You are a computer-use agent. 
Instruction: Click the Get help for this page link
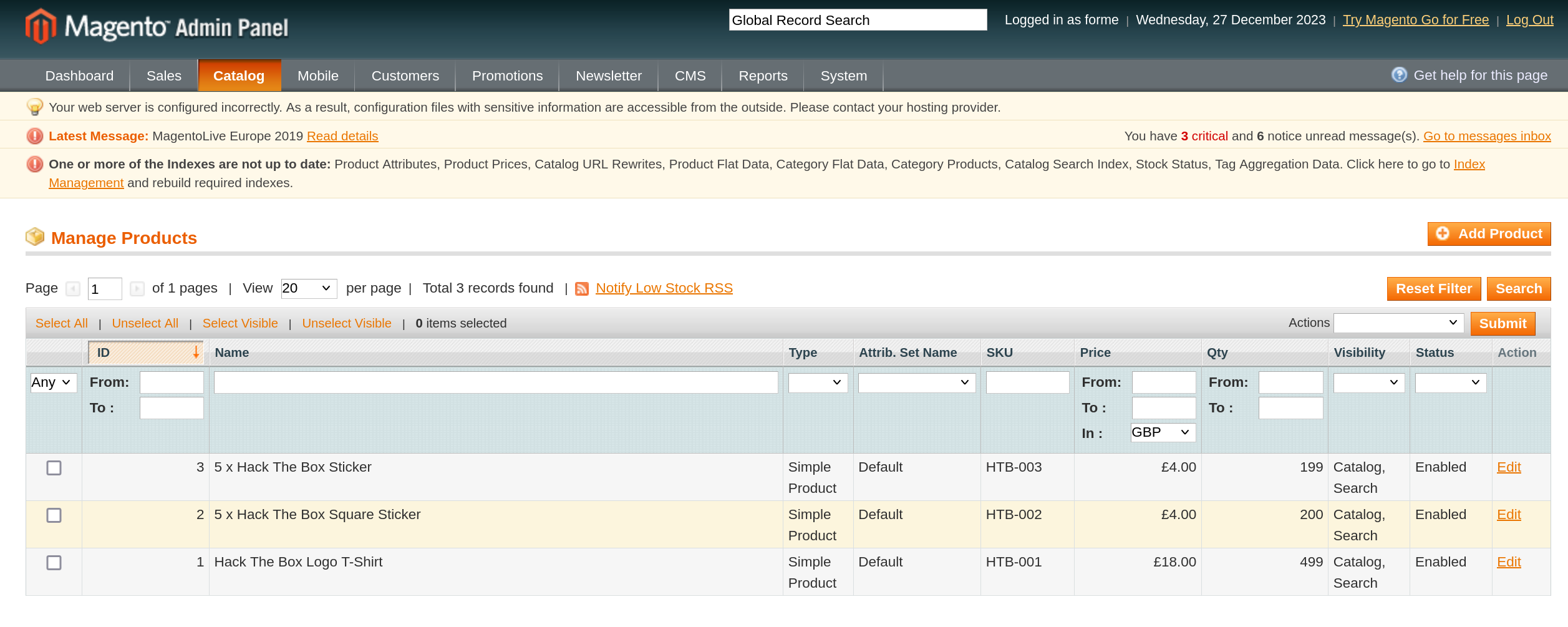click(x=1480, y=75)
